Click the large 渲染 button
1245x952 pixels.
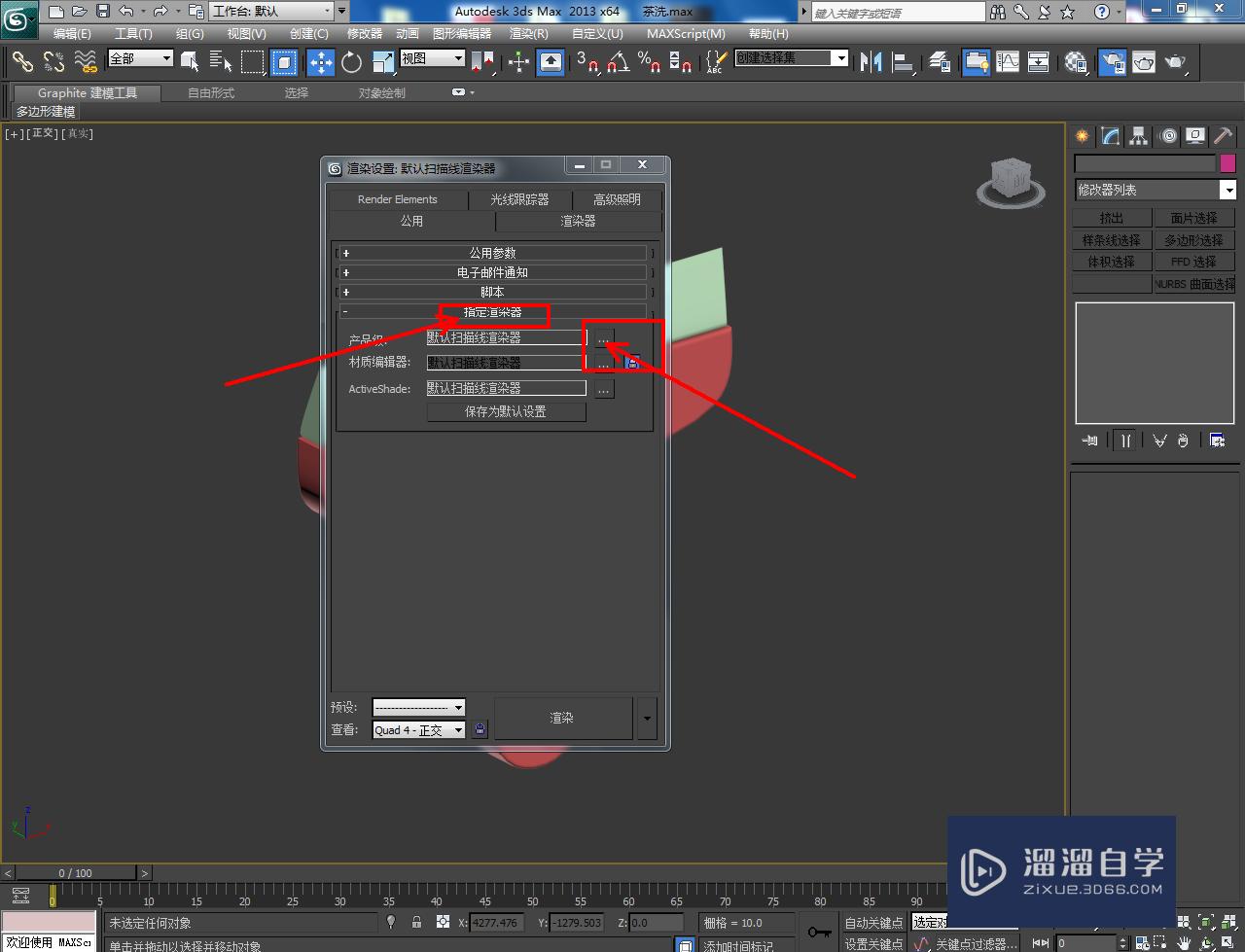pyautogui.click(x=563, y=719)
